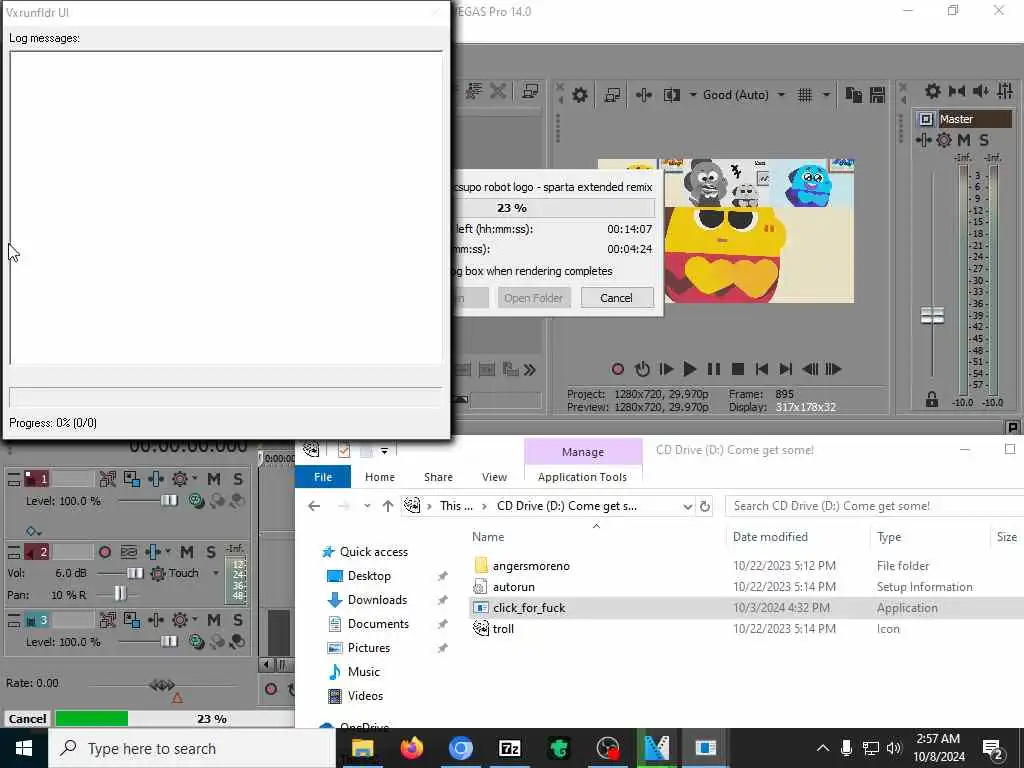Open Quick Access Toolbar customize arrow
This screenshot has width=1024, height=768.
point(385,451)
